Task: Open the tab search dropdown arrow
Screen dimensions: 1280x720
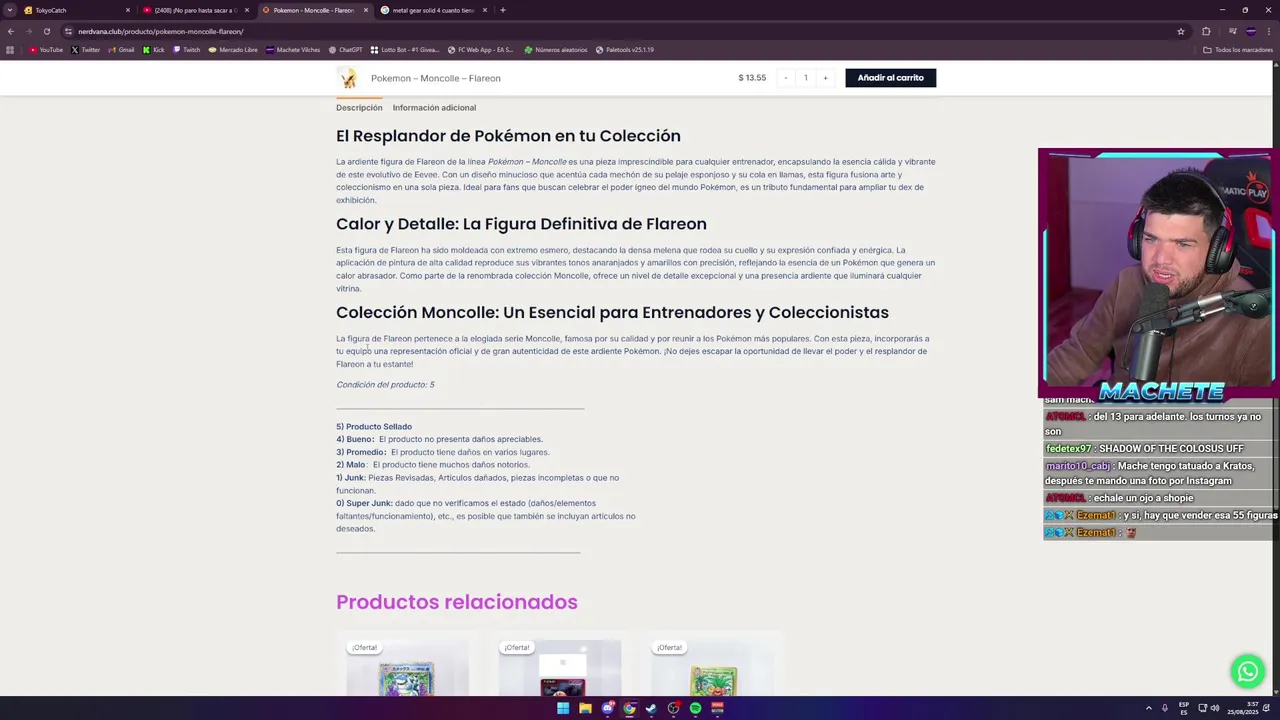Action: tap(10, 10)
